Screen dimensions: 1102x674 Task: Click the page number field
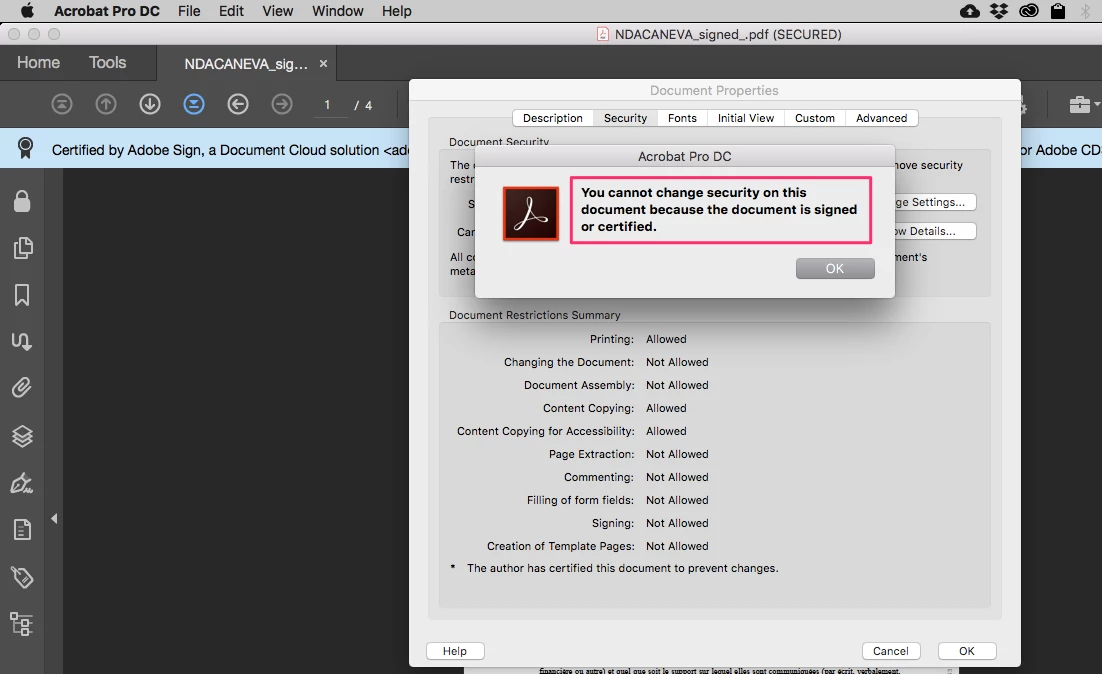pyautogui.click(x=328, y=105)
